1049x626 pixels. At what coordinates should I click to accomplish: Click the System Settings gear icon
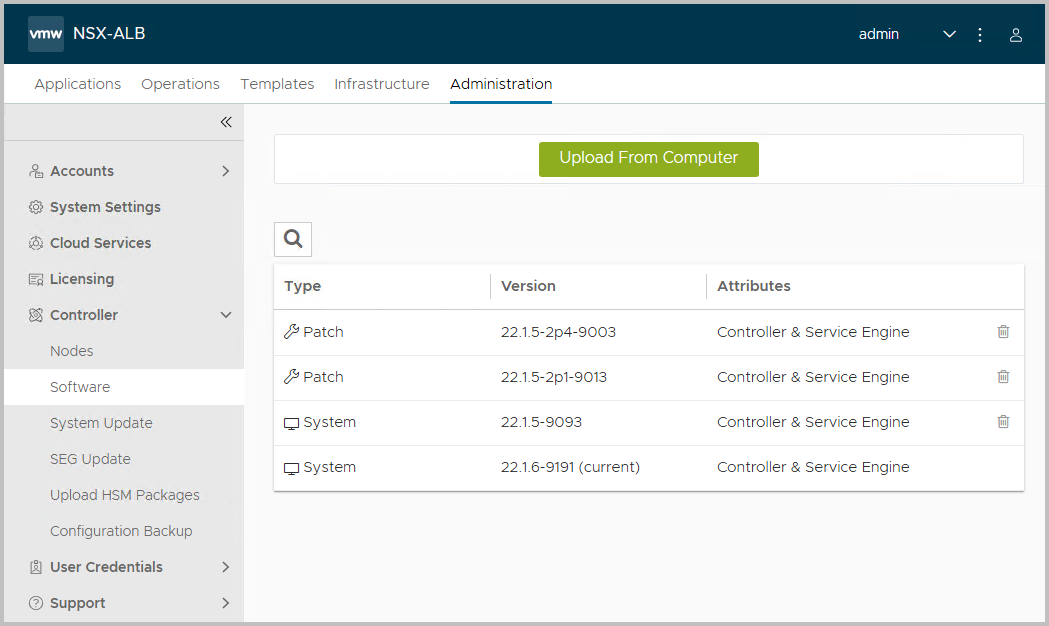pos(36,207)
